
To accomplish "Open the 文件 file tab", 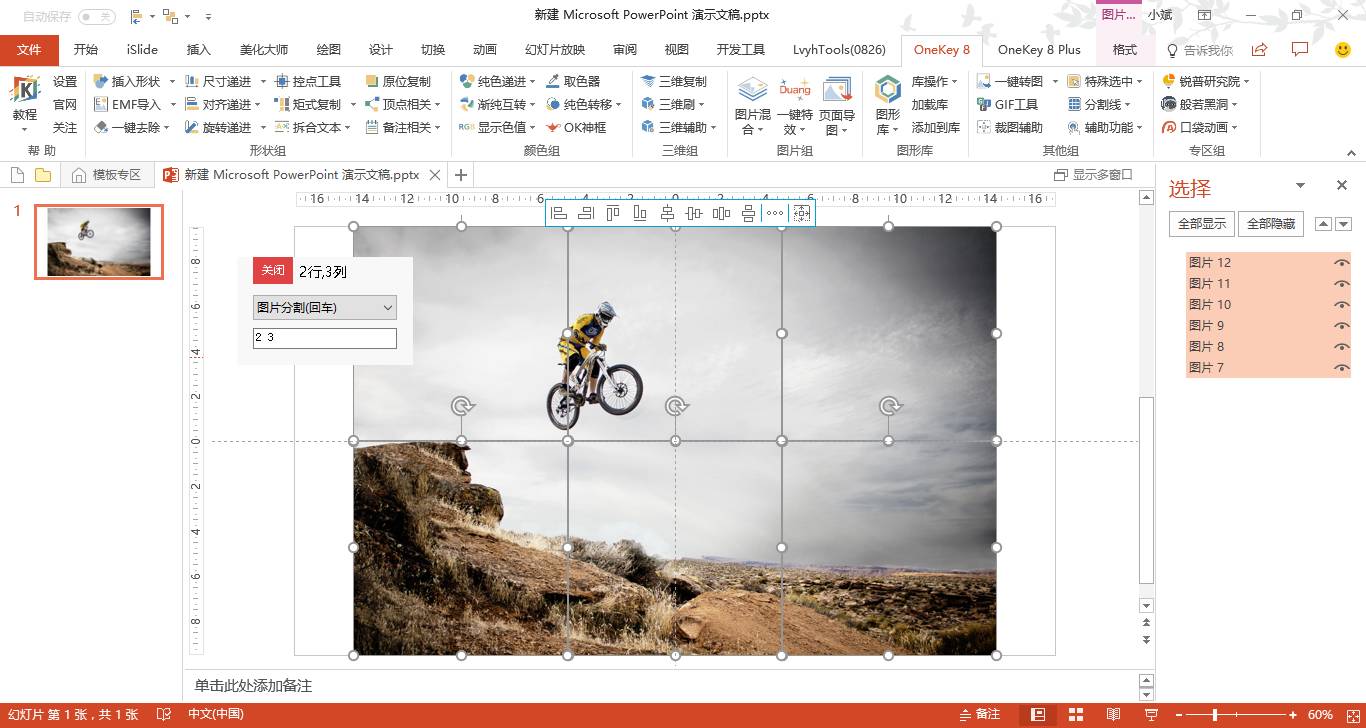I will coord(29,50).
